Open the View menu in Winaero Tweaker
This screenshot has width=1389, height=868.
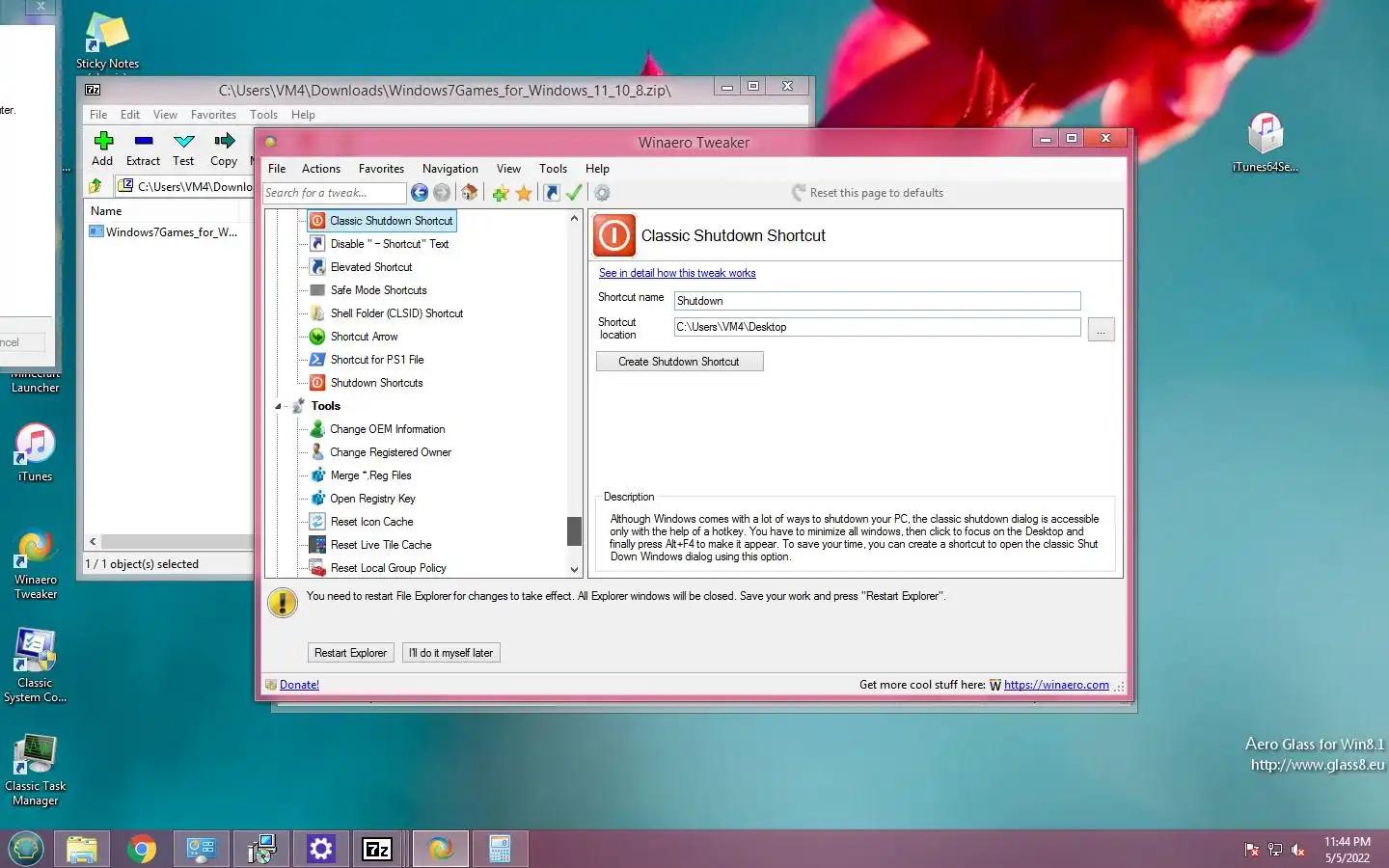tap(508, 169)
